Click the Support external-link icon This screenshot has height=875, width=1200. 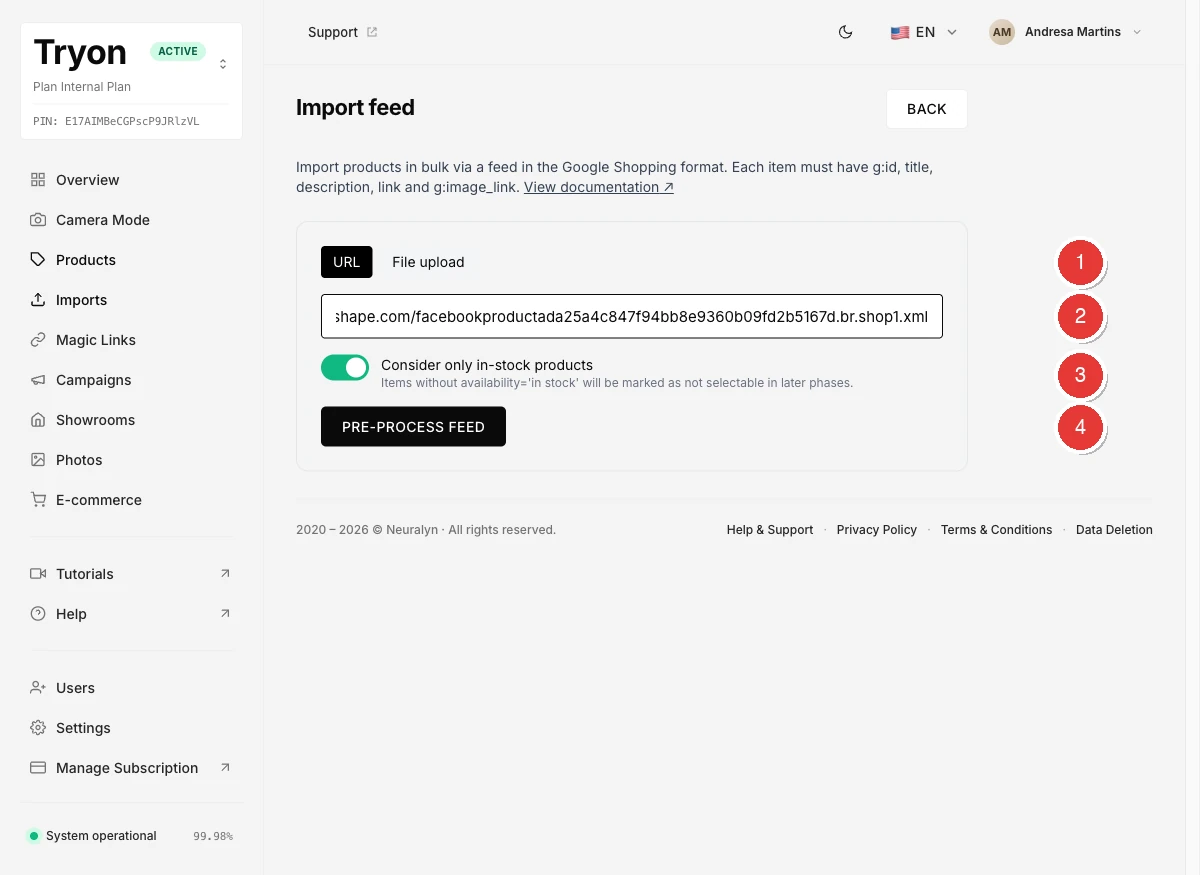372,32
